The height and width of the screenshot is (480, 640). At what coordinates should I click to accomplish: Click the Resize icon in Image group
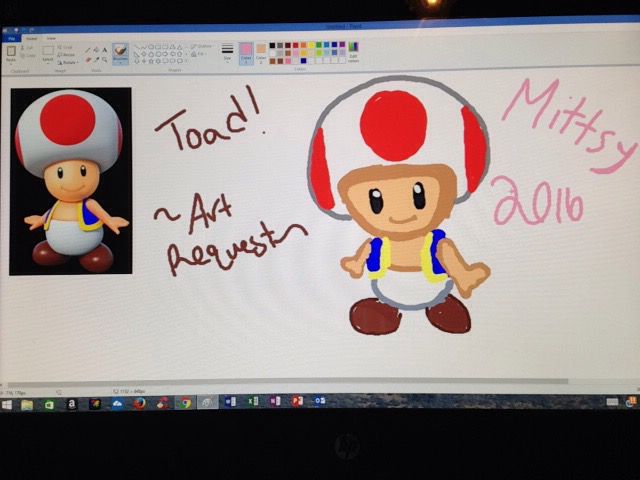point(60,55)
